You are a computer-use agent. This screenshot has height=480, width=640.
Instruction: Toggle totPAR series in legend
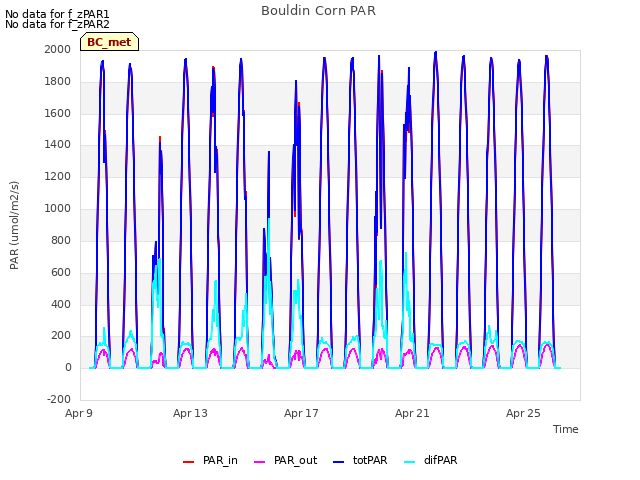coord(360,460)
